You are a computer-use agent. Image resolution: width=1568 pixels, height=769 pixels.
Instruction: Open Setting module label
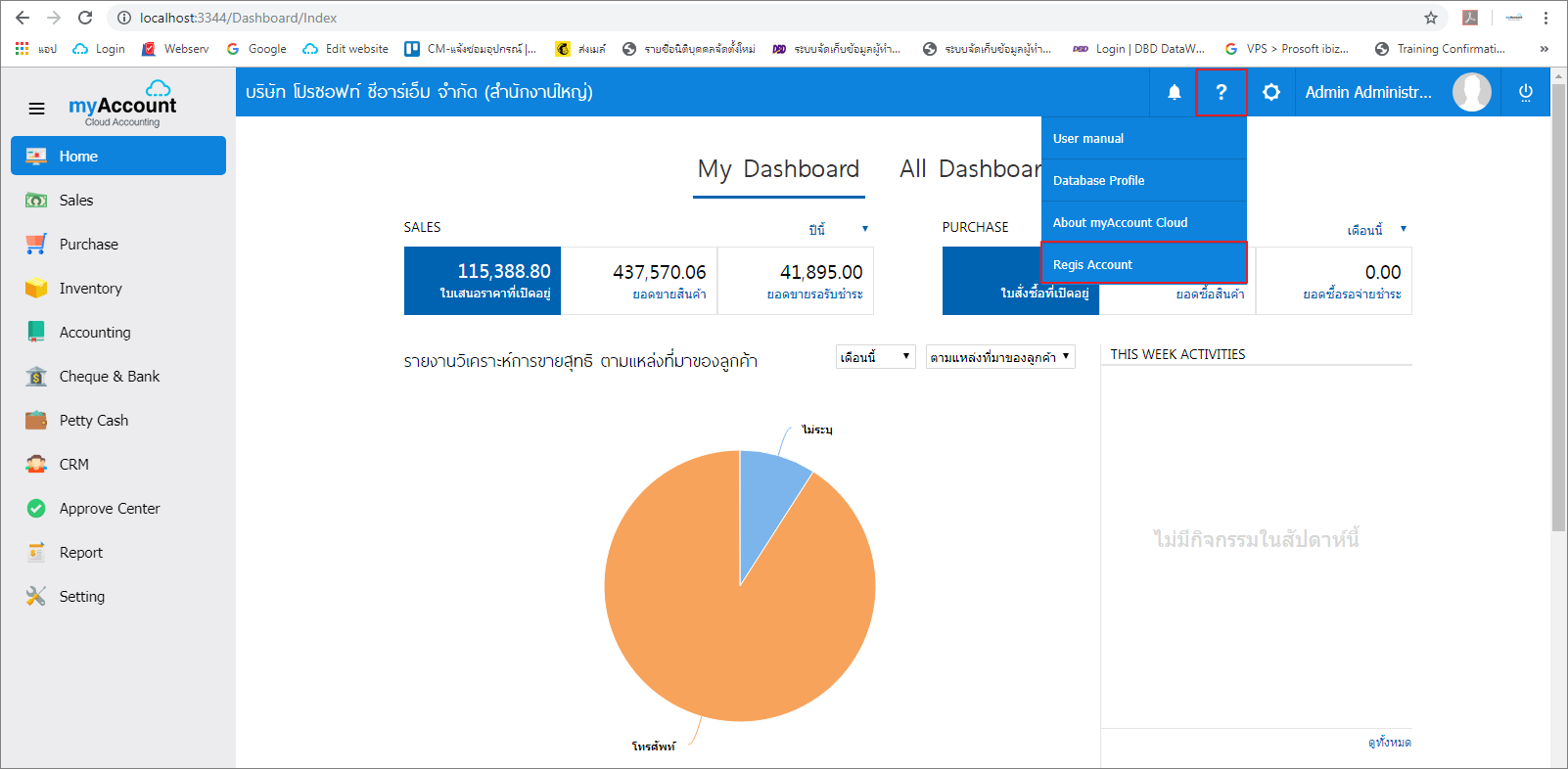[82, 597]
